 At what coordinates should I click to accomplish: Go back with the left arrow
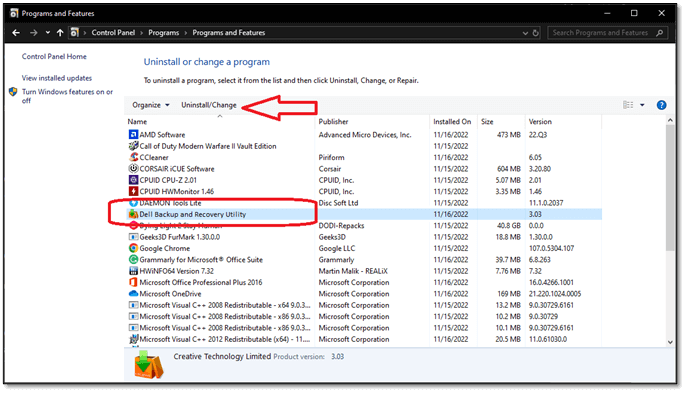16,33
